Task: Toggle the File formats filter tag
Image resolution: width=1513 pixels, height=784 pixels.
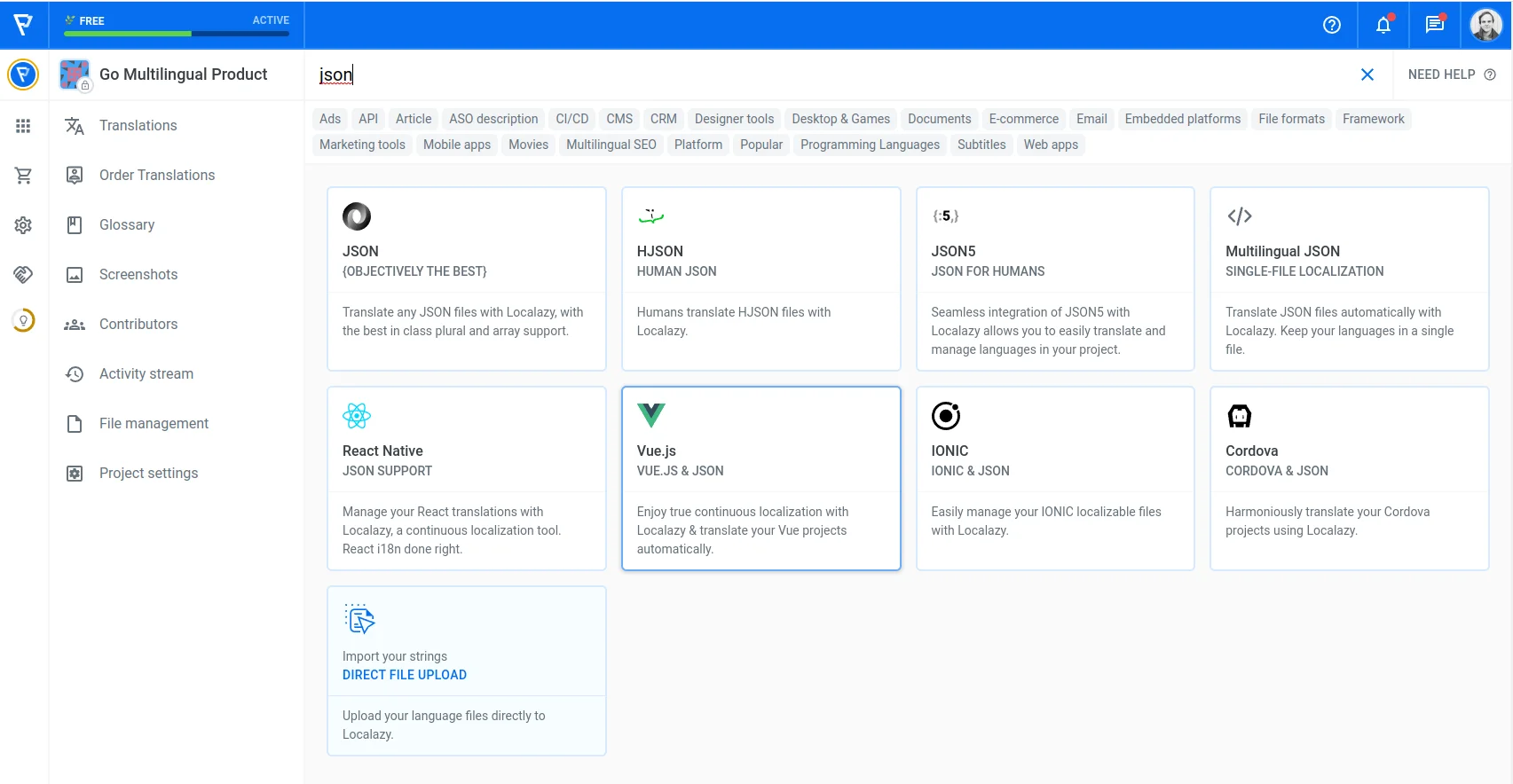Action: point(1290,119)
